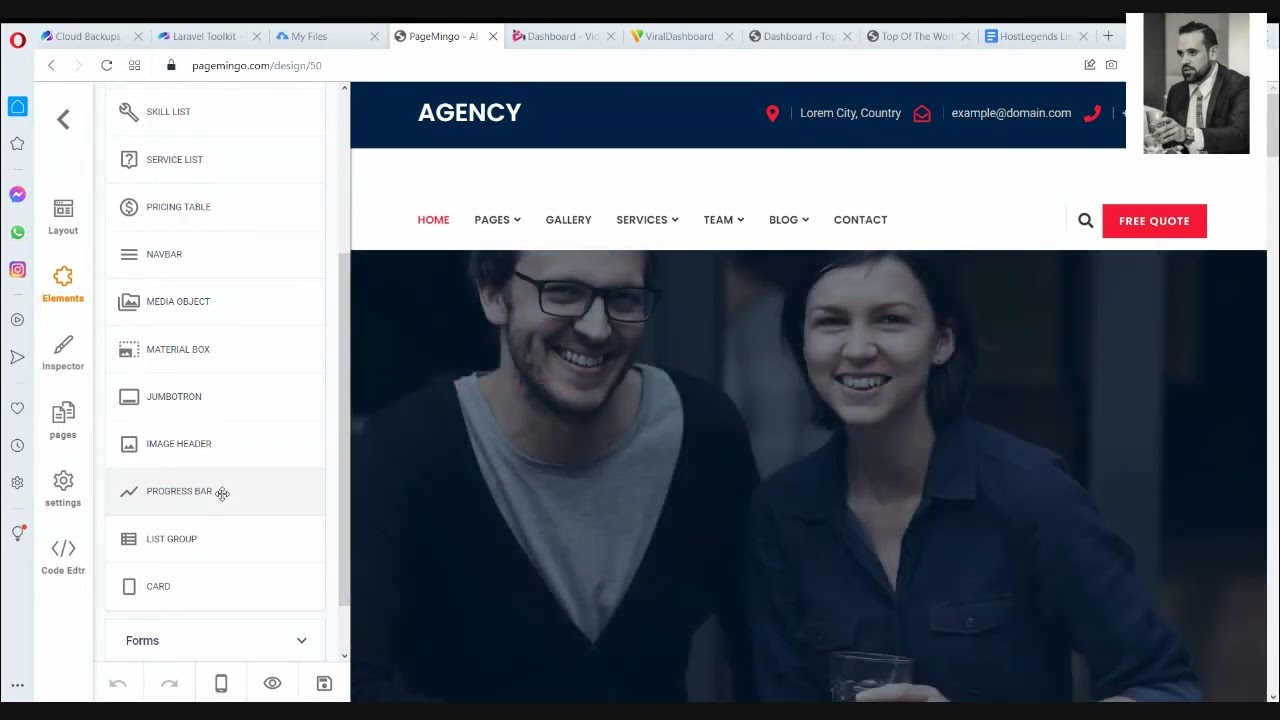Insert the Progress Bar element

(215, 491)
